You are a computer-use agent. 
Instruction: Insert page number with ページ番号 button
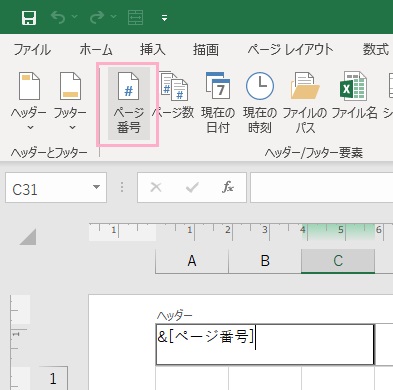coord(129,103)
